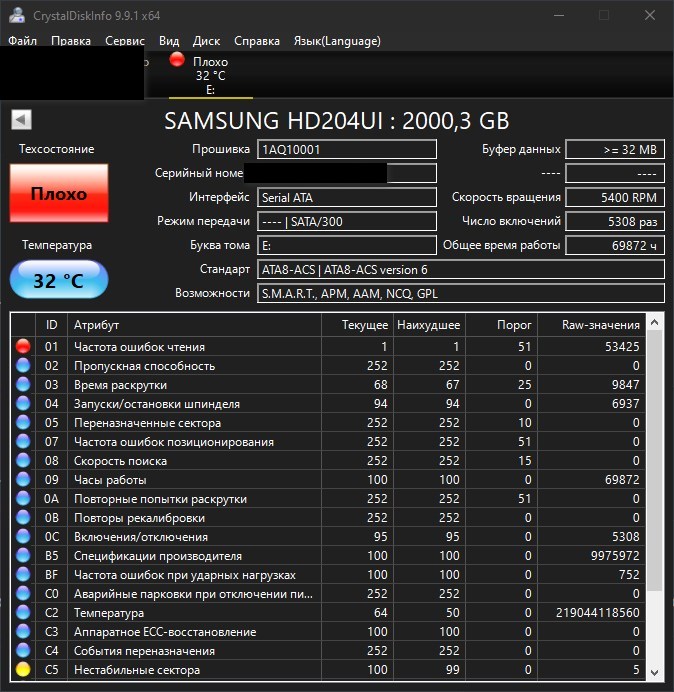Viewport: 674px width, 692px height.
Task: Select row Частота ошибок чтения
Action: 328,346
